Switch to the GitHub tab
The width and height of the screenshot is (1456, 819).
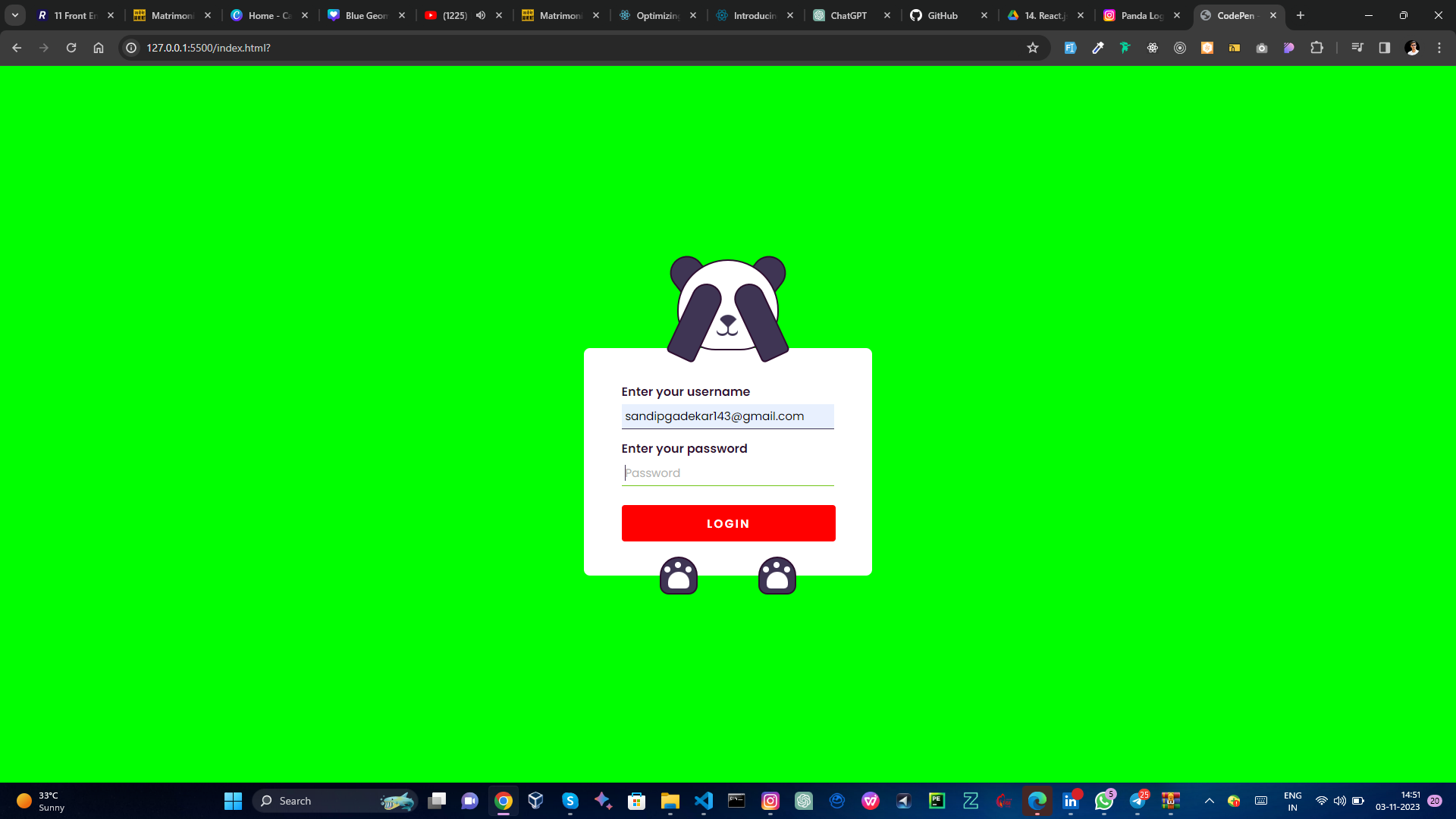click(940, 15)
